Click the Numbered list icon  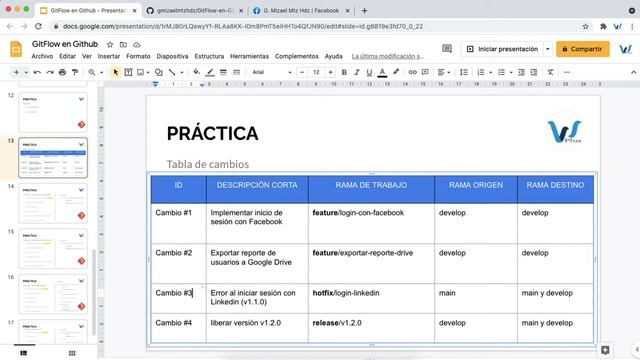click(481, 72)
